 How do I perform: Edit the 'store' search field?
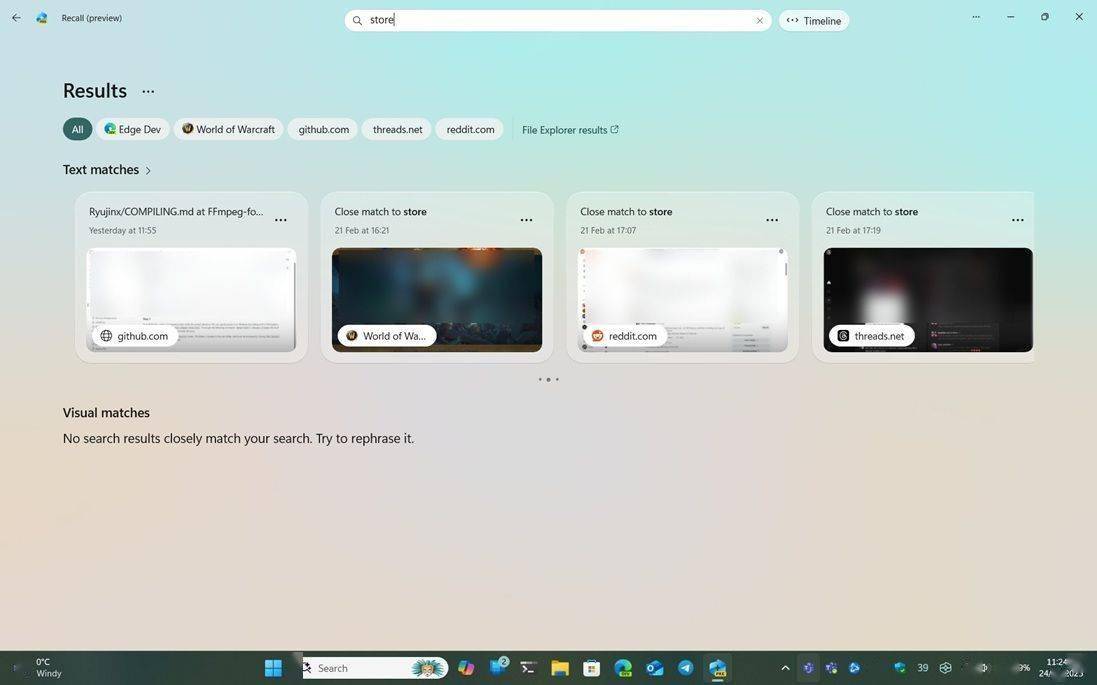coord(558,20)
